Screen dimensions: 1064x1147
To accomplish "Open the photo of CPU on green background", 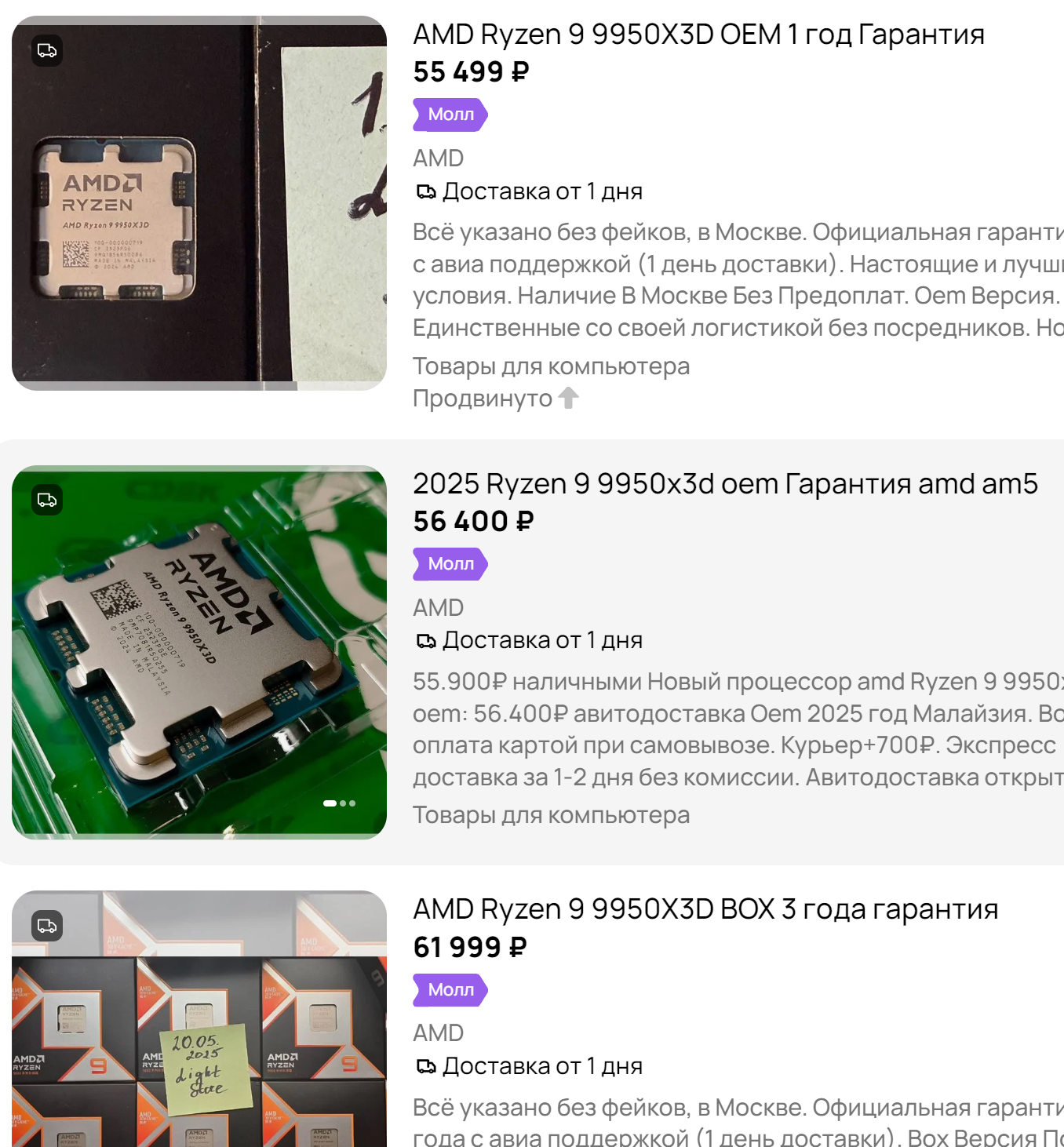I will [x=199, y=653].
